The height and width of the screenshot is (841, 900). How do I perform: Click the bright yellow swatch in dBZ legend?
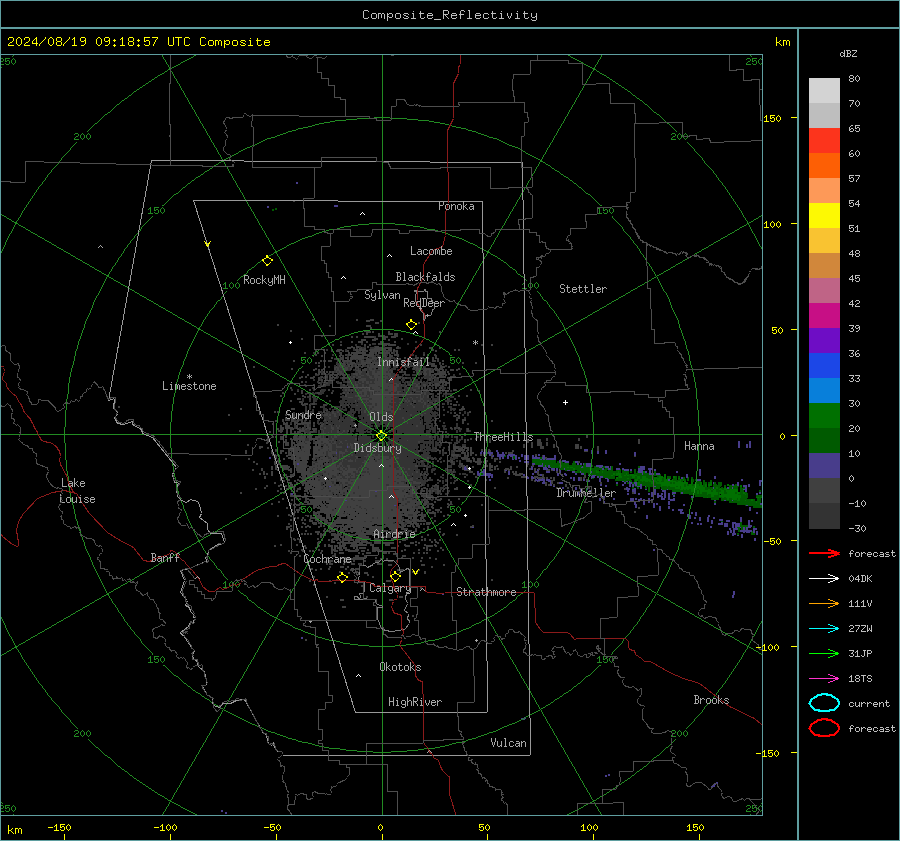click(x=824, y=216)
